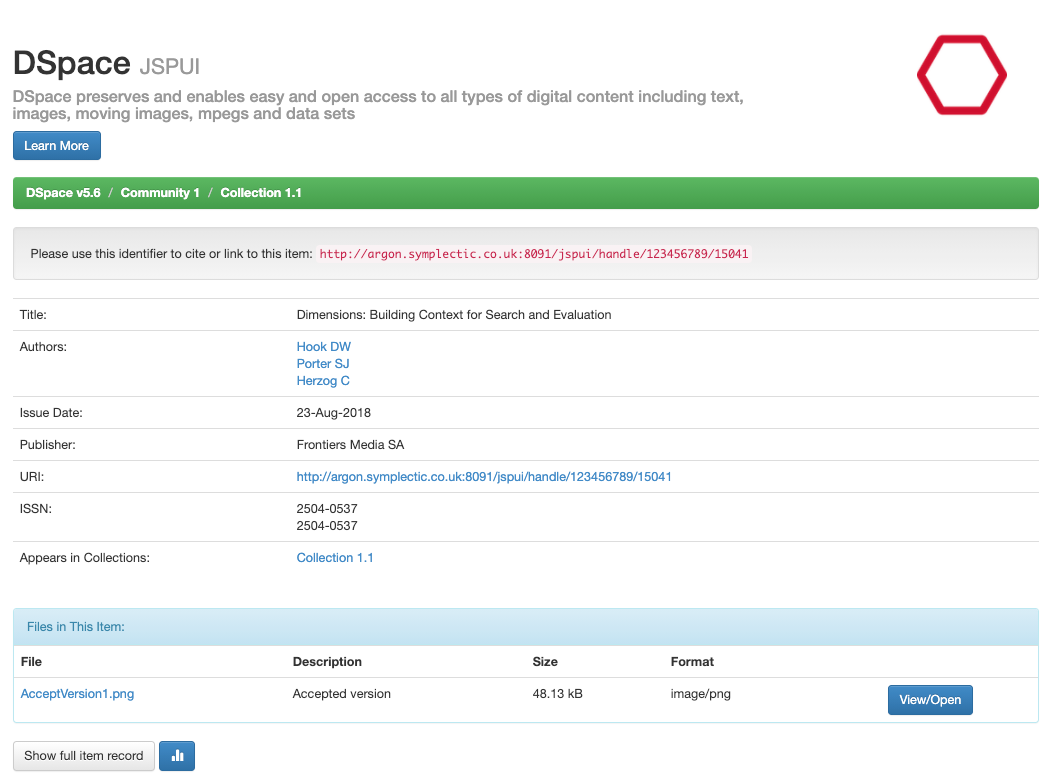
Task: Click the issue date 23-Aug-2018 value
Action: coord(333,413)
